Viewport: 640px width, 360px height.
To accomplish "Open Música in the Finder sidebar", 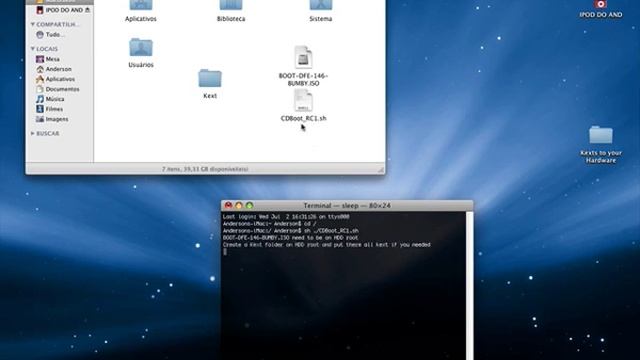I will 50,99.
